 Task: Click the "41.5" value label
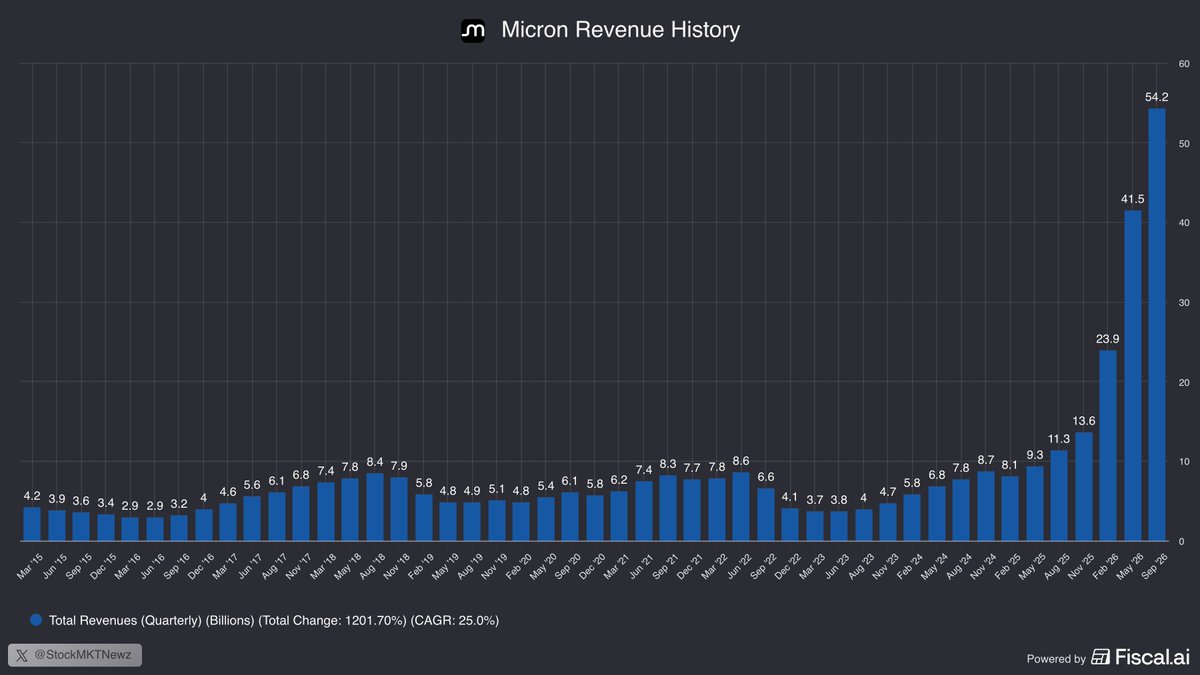click(x=1133, y=199)
